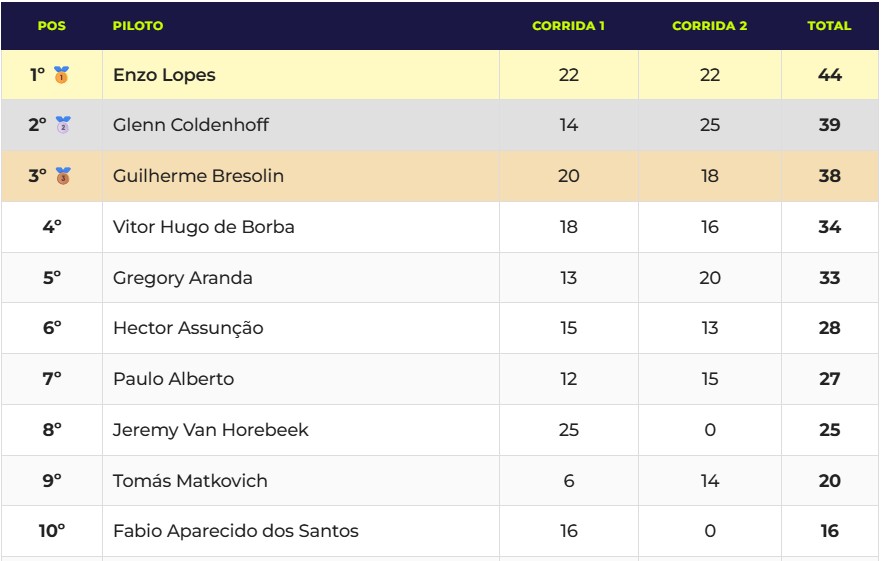The image size is (881, 561).
Task: Click Tomás Matkovich's name
Action: point(190,481)
